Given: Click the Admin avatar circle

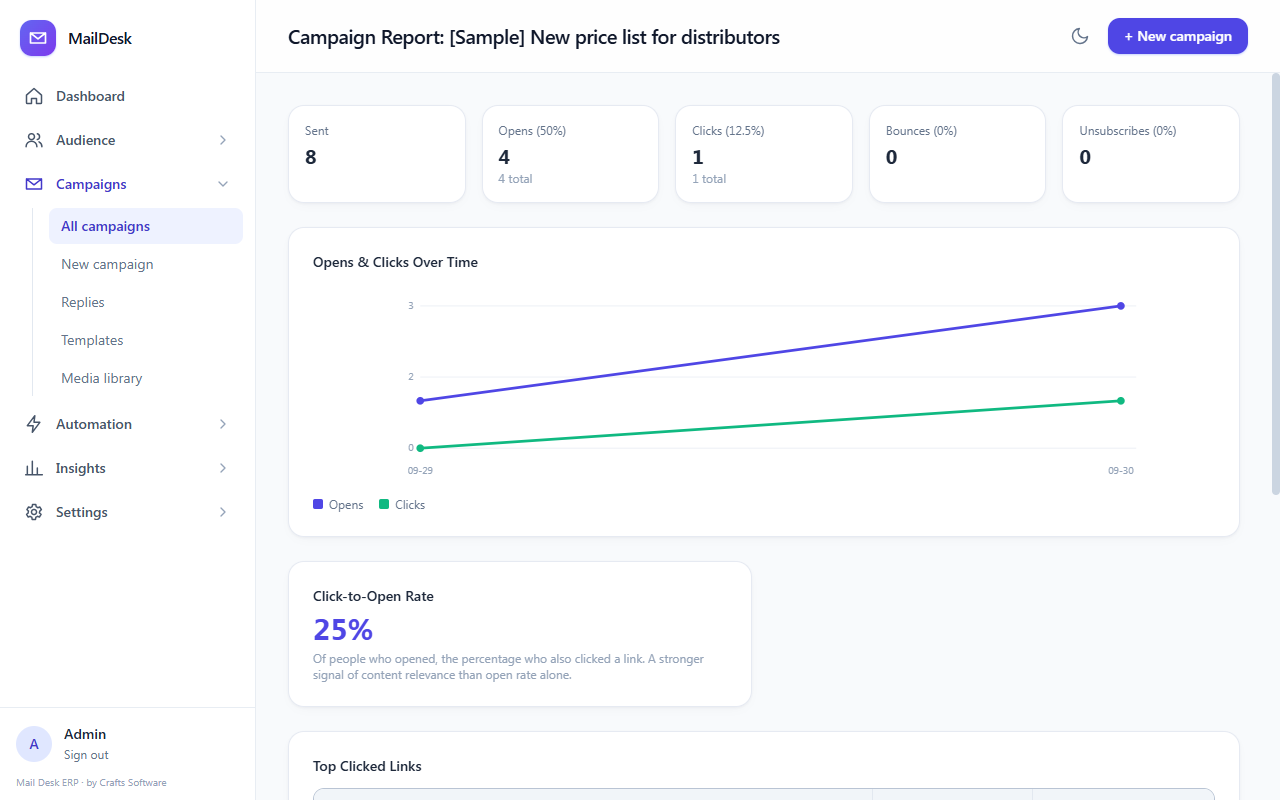Looking at the screenshot, I should [x=34, y=744].
